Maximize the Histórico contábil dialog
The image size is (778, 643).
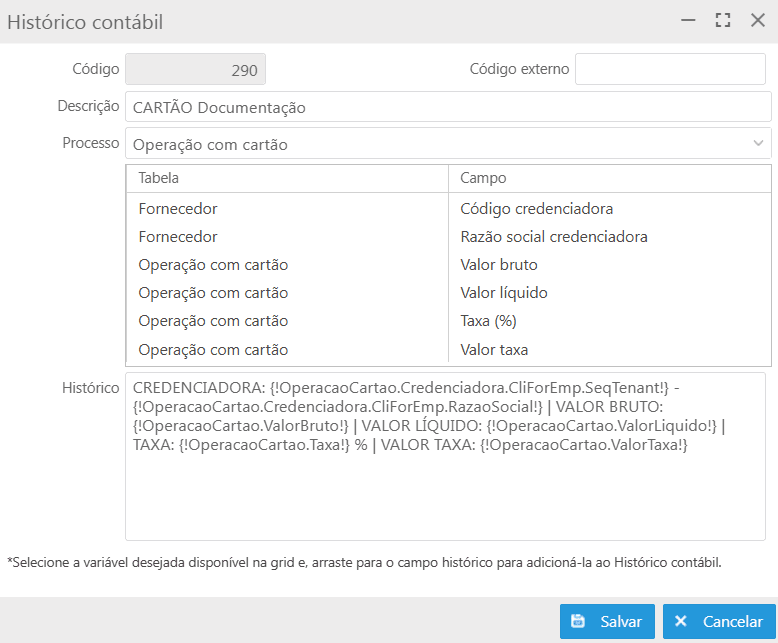coord(723,20)
